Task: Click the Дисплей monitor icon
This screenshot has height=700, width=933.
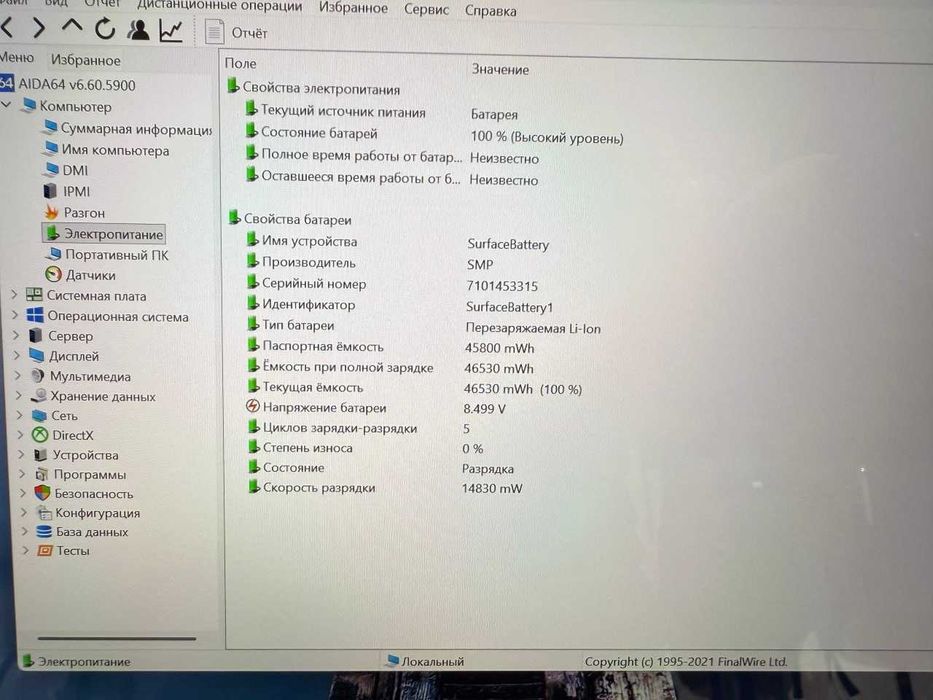Action: [x=37, y=356]
